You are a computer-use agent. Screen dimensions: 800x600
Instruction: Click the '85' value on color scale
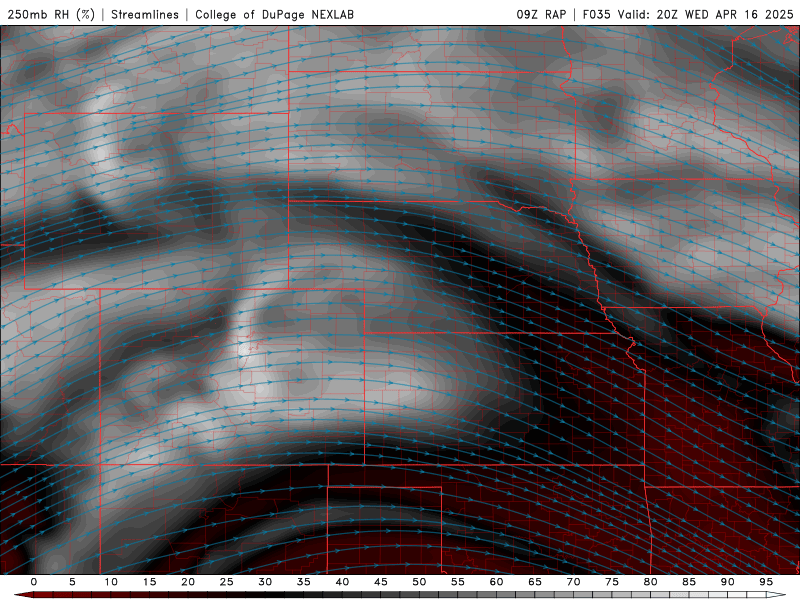[689, 582]
